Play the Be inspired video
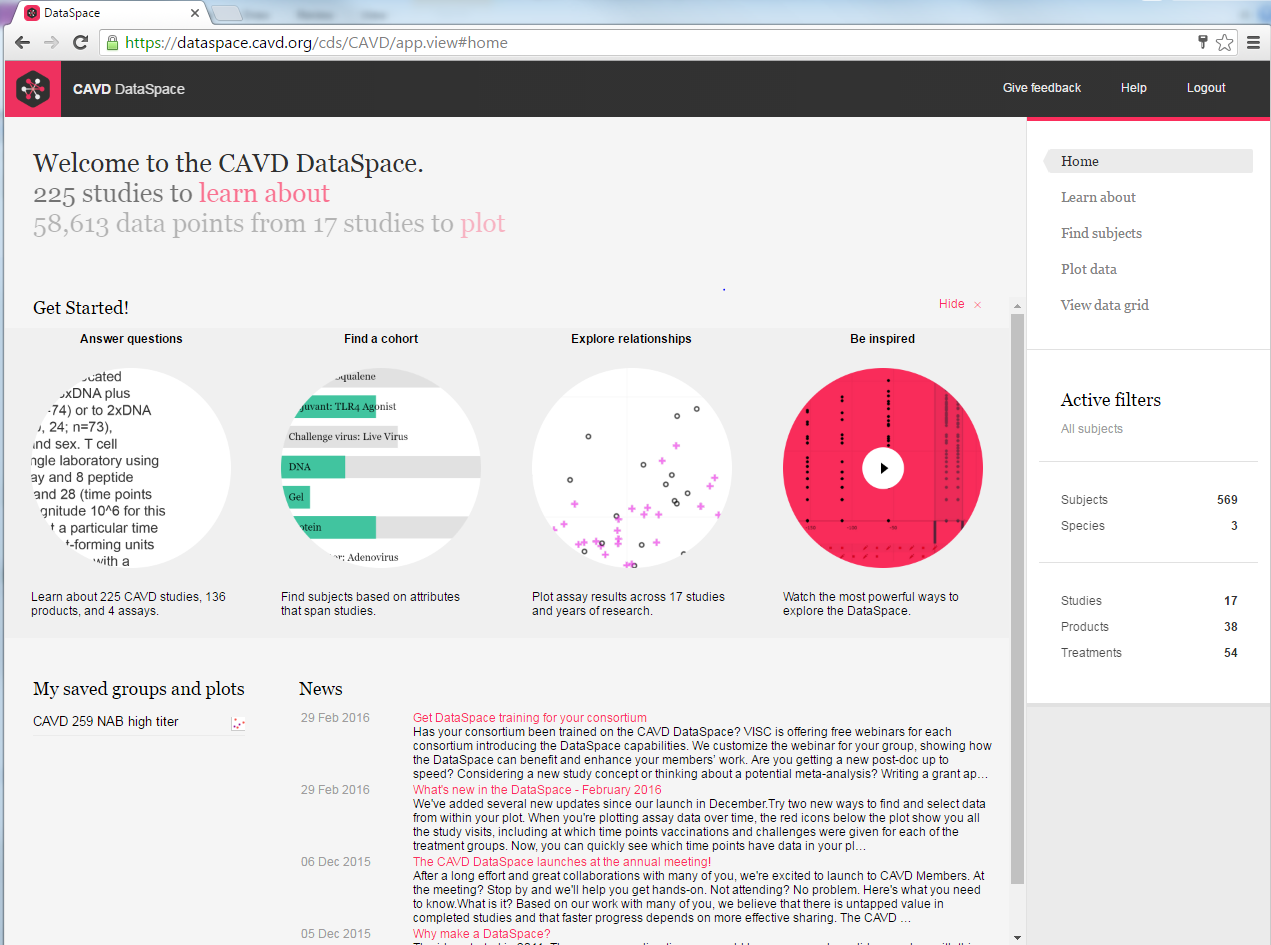Image resolution: width=1271 pixels, height=945 pixels. (x=883, y=468)
